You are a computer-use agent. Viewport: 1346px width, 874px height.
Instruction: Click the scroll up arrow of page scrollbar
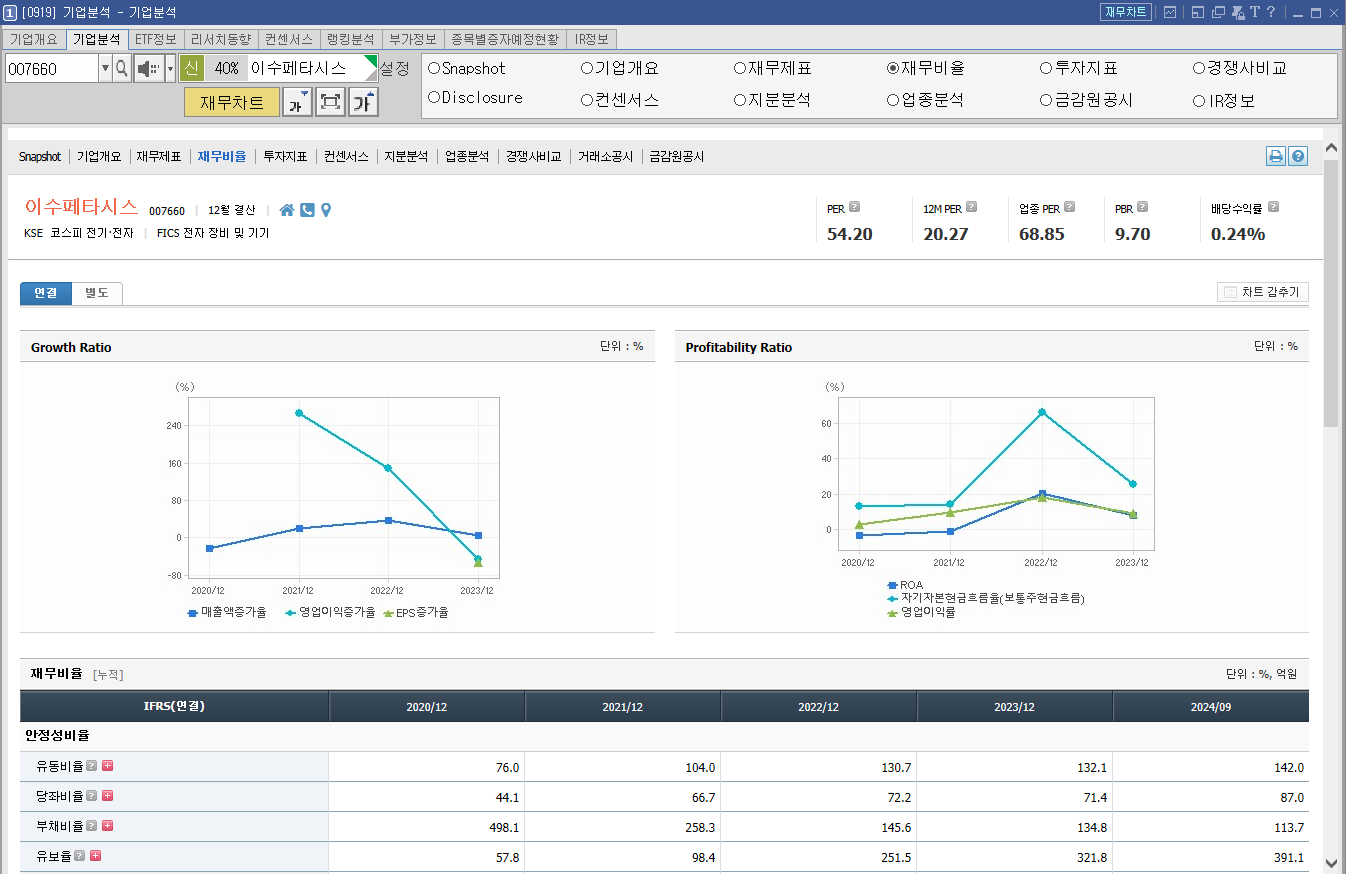1331,148
